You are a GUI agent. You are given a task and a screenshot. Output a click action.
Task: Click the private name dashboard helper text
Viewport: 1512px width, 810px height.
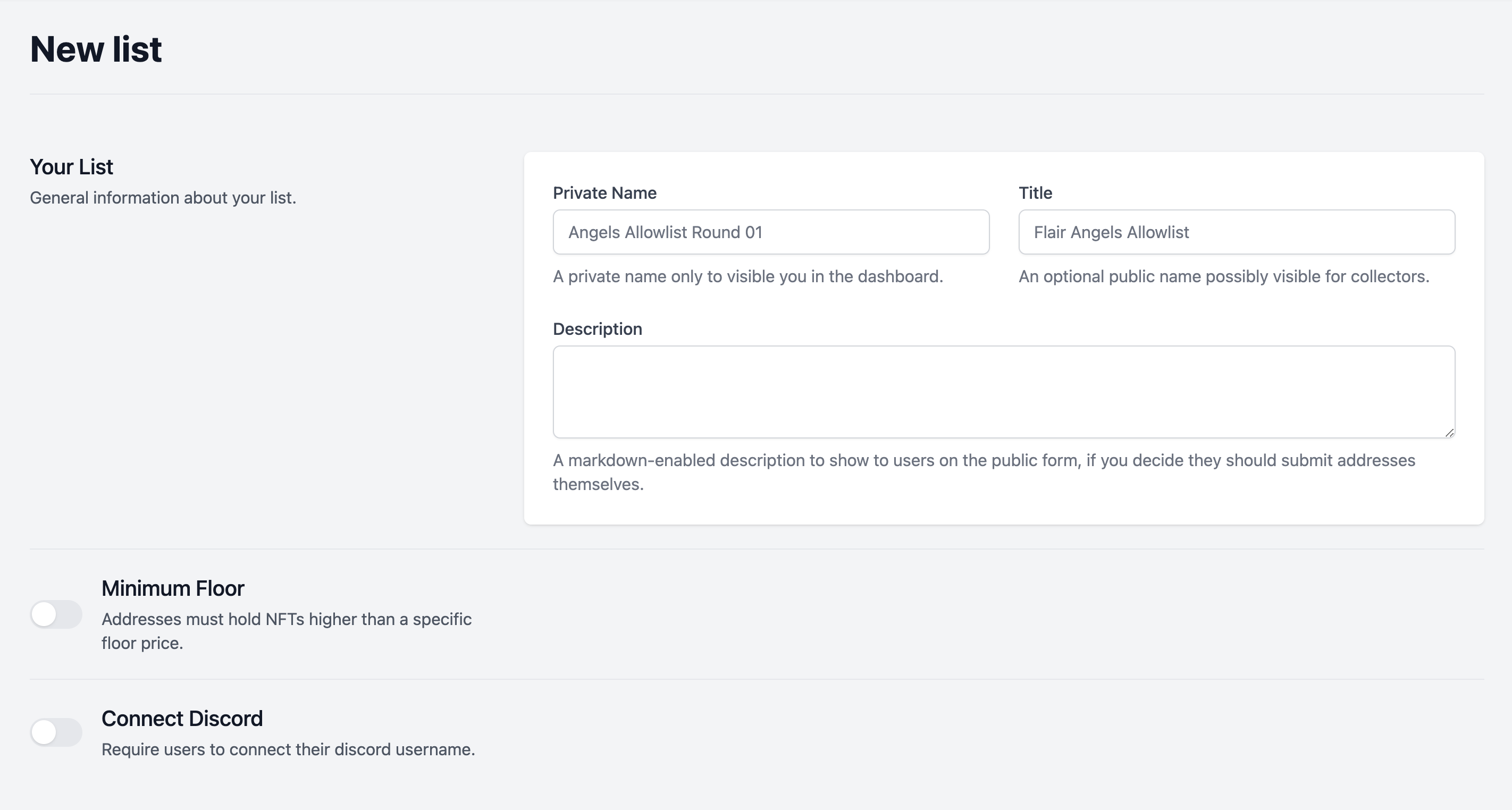[748, 276]
